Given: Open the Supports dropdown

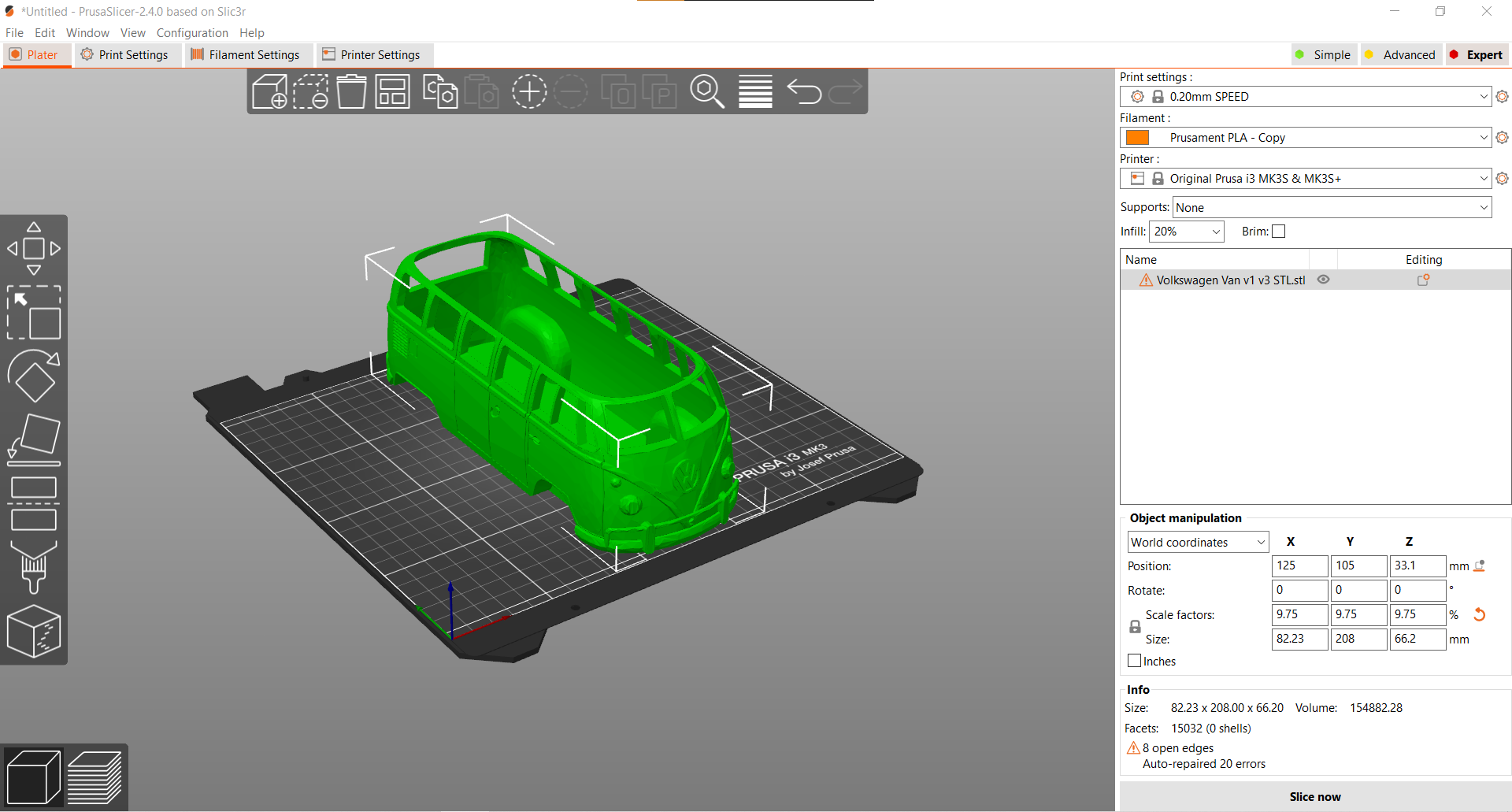Looking at the screenshot, I should click(x=1332, y=207).
